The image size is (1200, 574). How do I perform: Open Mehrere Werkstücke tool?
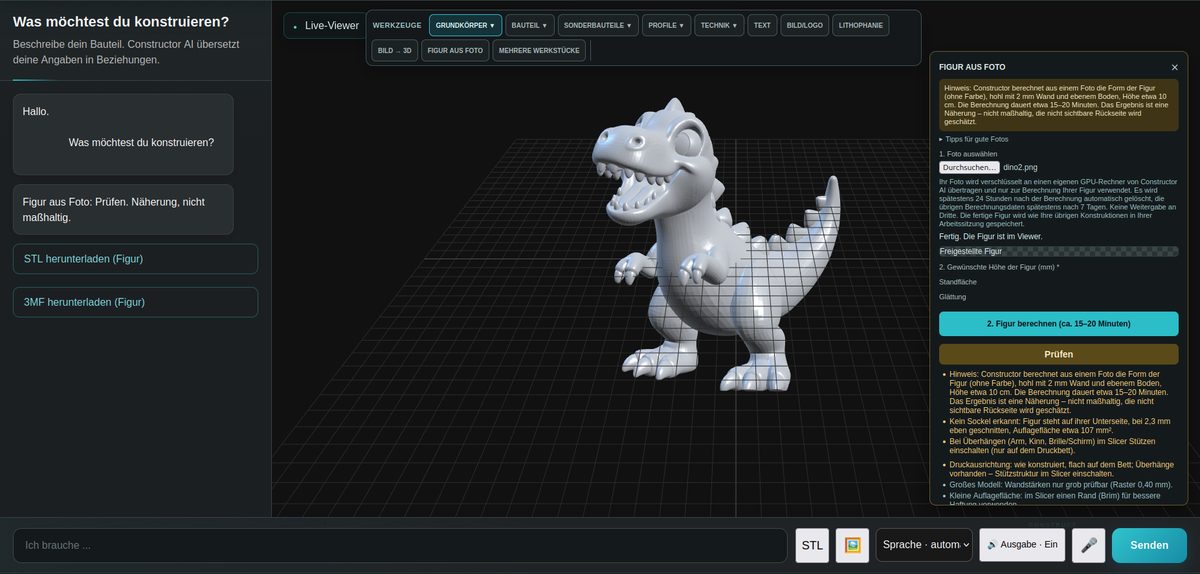(539, 50)
